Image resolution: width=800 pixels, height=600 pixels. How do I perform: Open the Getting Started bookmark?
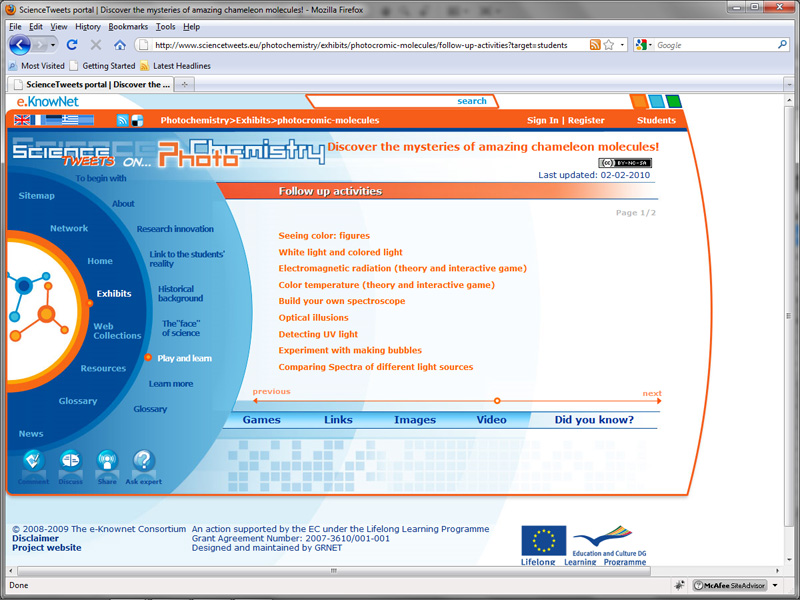tap(102, 66)
